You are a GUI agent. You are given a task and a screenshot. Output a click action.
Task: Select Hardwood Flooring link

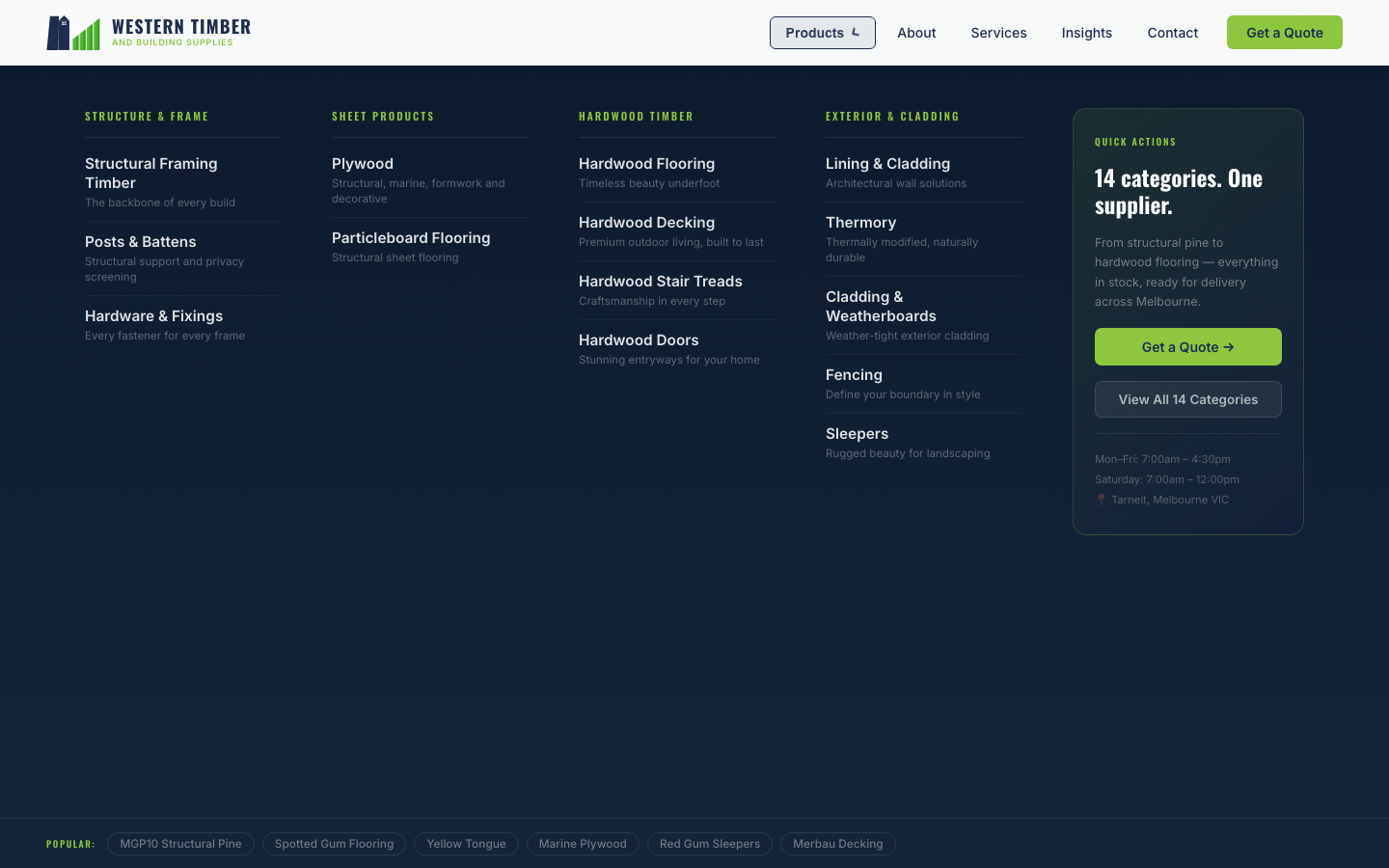tap(677, 173)
